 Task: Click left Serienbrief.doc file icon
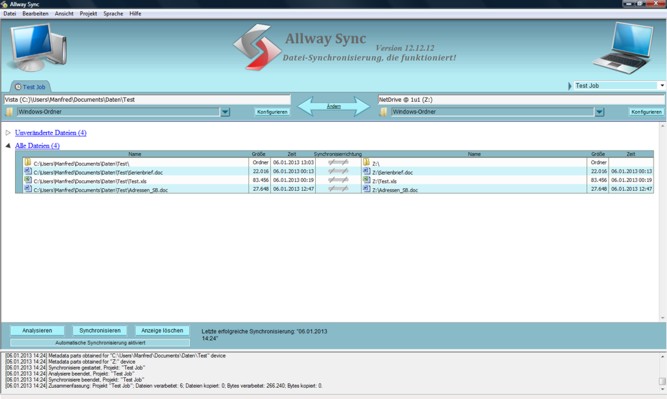pyautogui.click(x=28, y=171)
